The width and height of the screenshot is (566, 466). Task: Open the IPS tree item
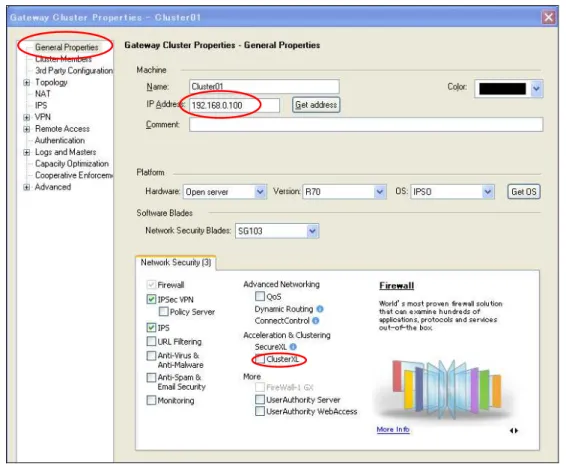41,105
